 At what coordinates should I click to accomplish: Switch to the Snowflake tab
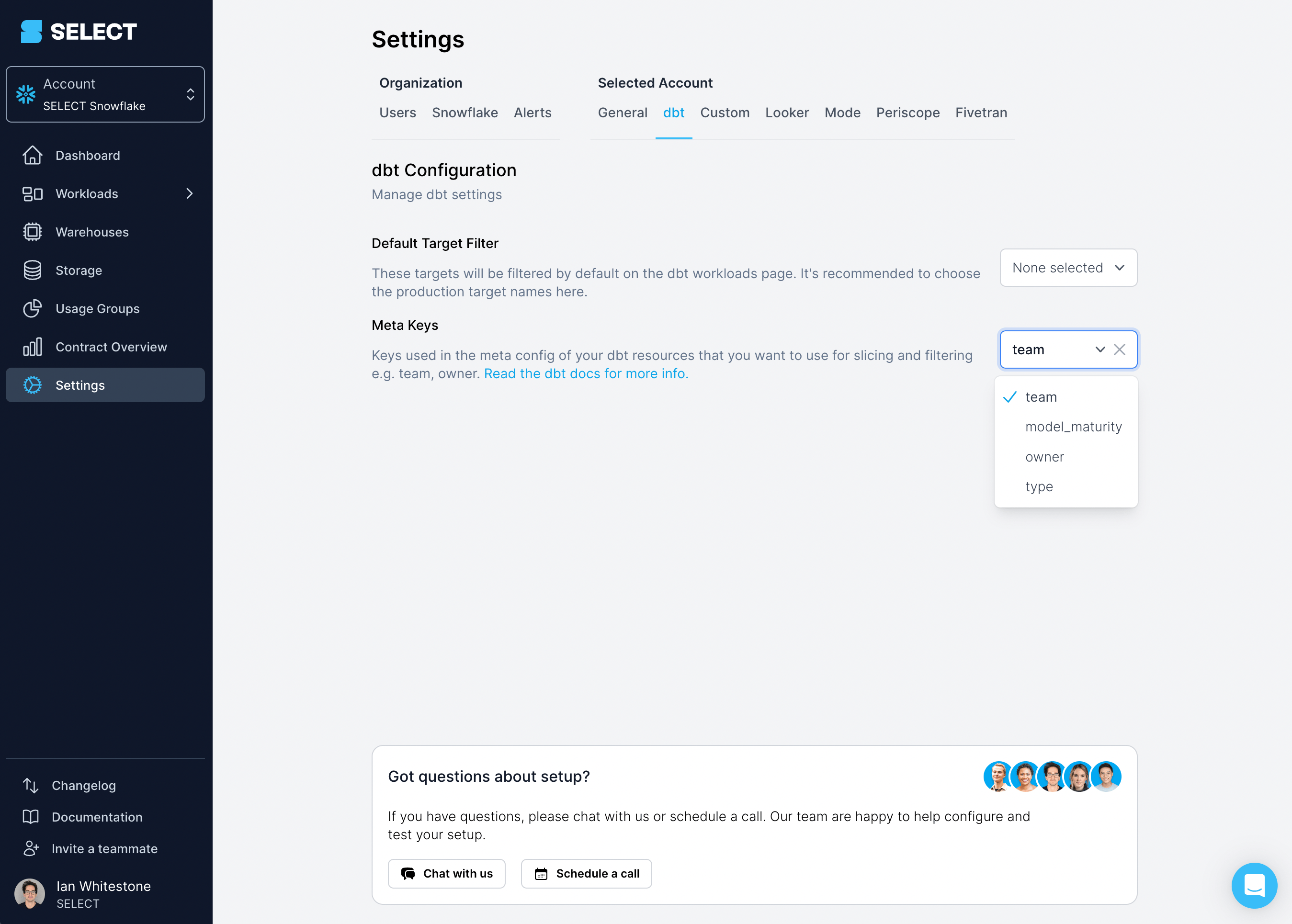465,113
